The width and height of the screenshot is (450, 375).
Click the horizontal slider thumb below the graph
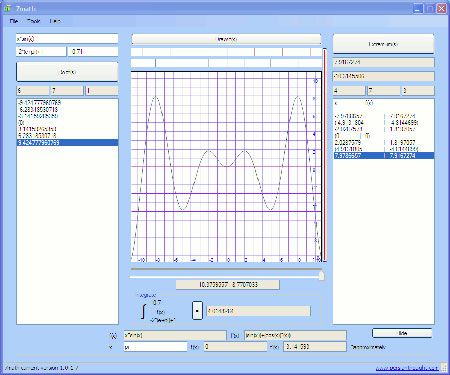pos(321,276)
